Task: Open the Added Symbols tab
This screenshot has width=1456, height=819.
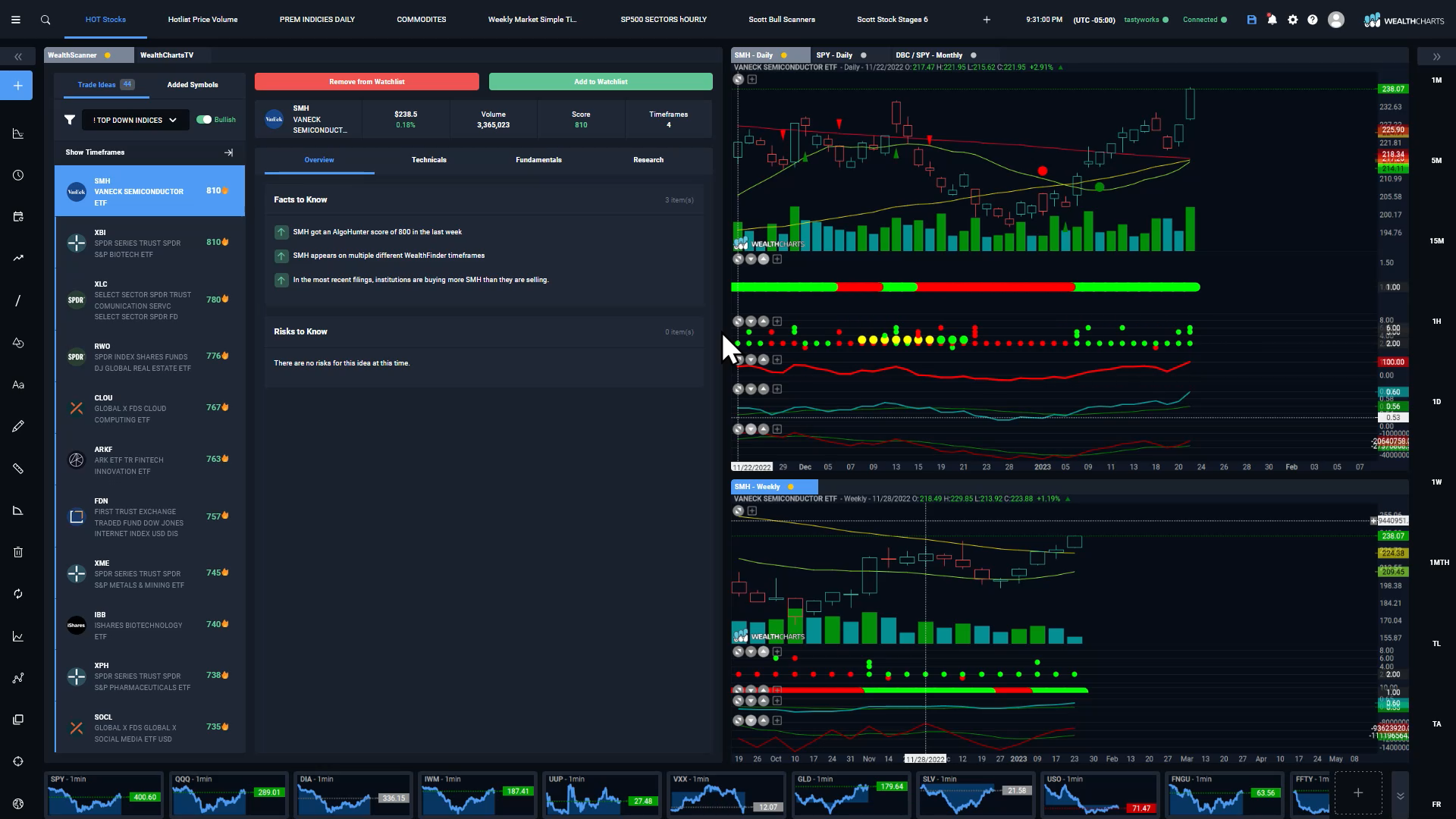Action: coord(193,85)
